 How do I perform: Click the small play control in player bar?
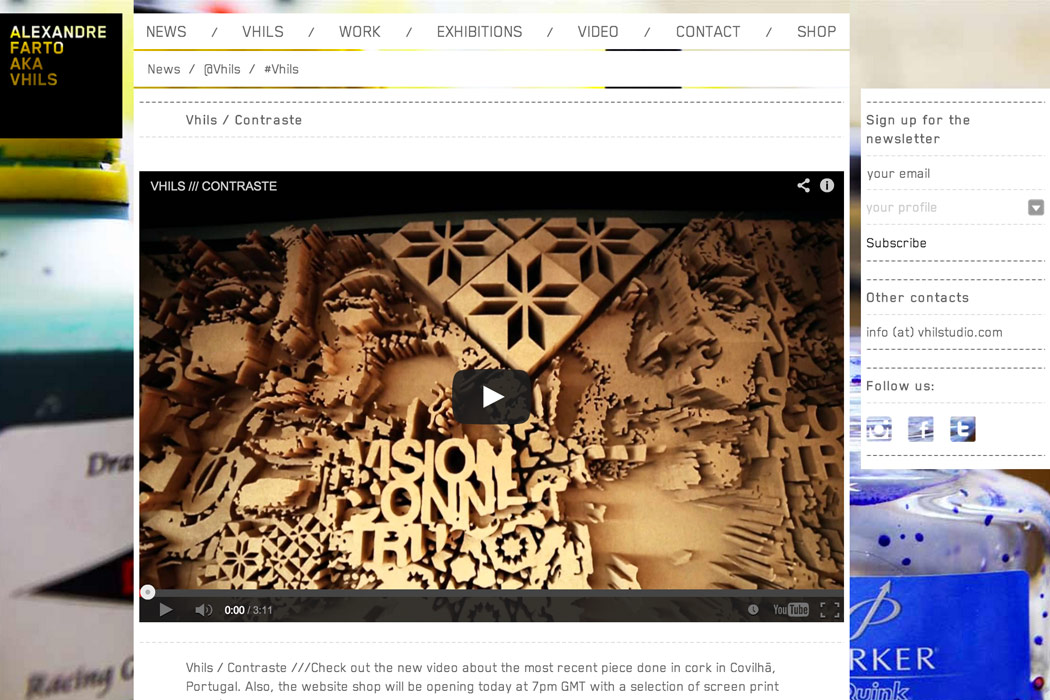coord(166,610)
